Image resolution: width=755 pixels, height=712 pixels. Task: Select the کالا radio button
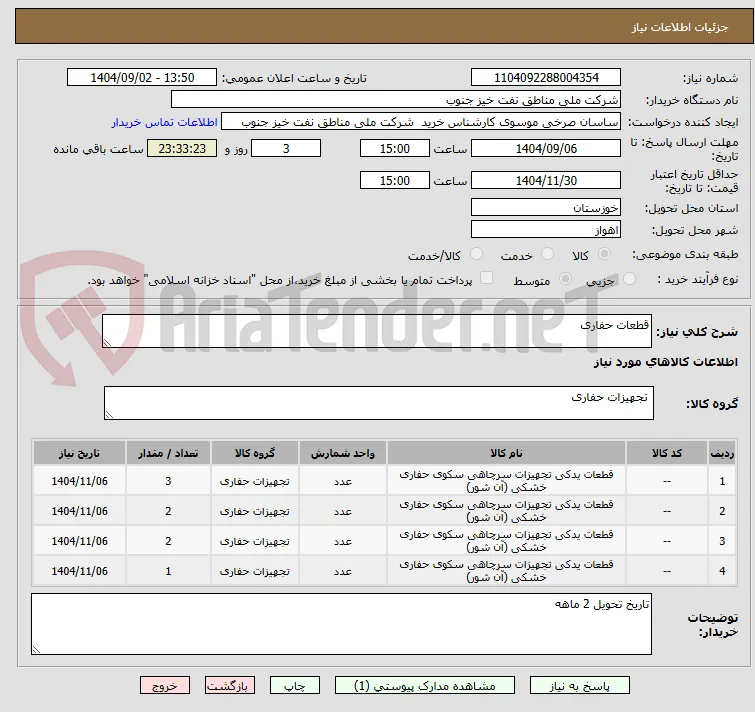604,253
